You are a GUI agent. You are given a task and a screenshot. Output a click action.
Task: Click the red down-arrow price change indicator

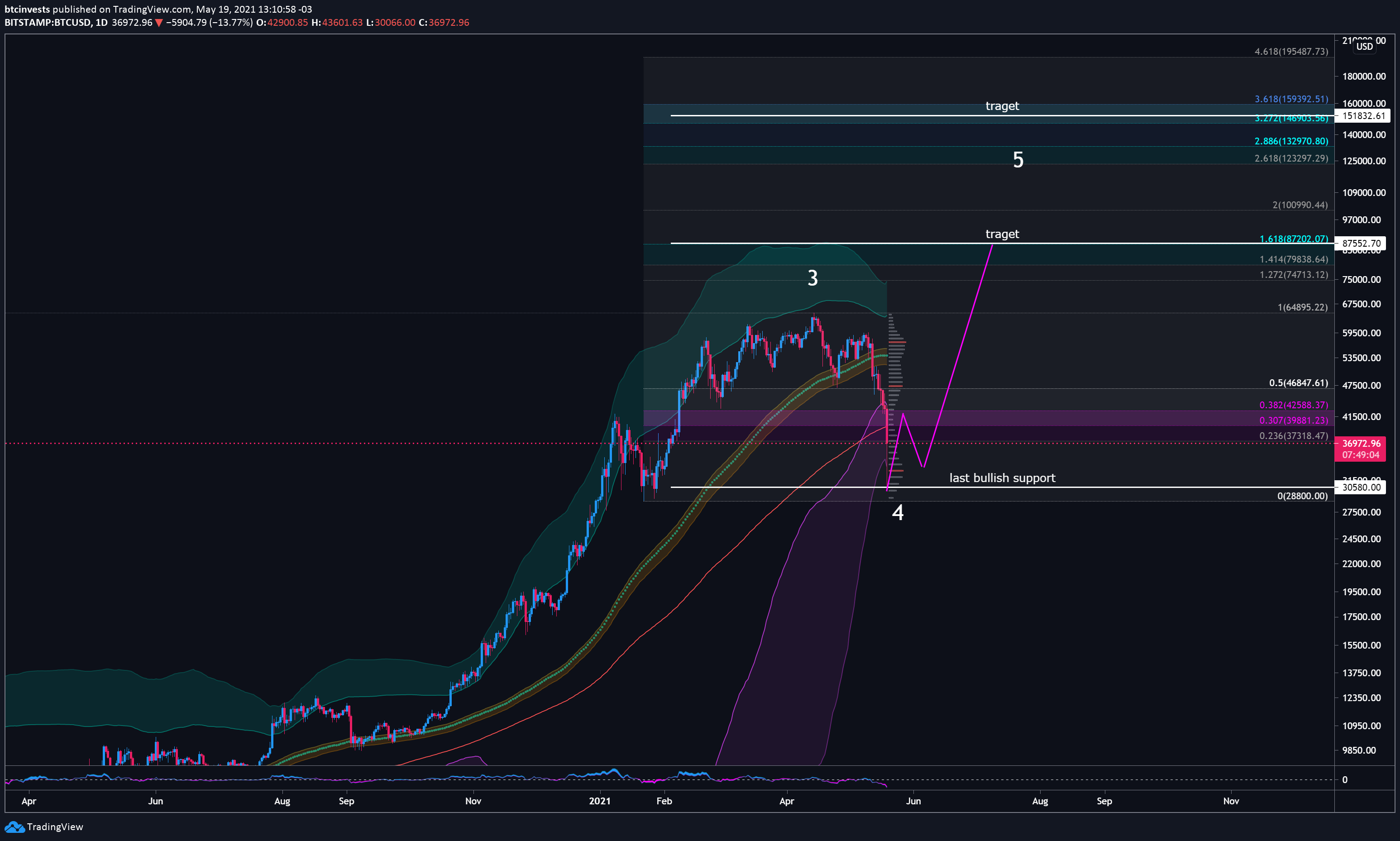click(158, 23)
